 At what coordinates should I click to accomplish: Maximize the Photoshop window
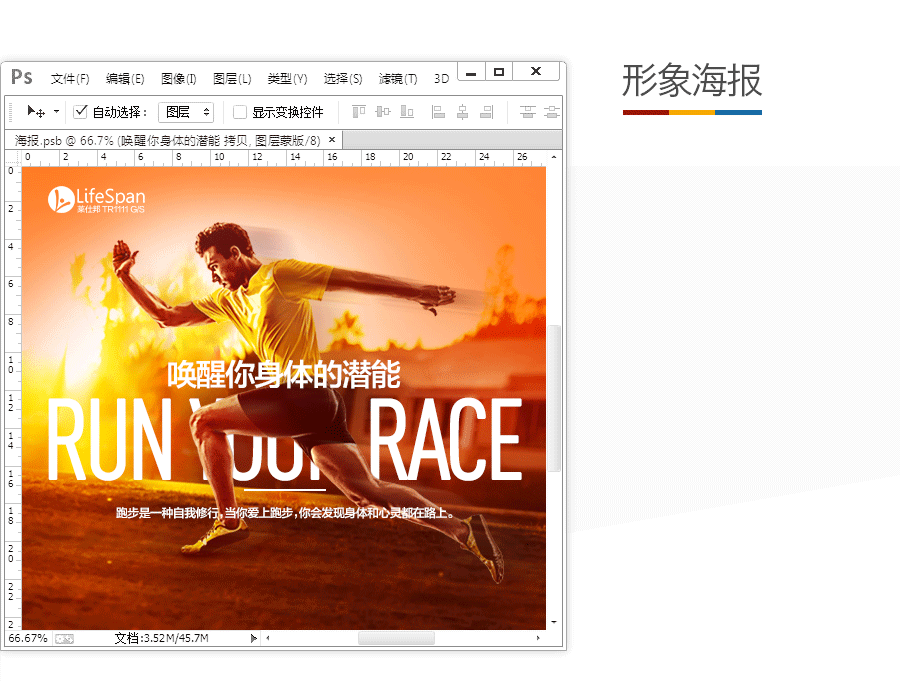pos(499,72)
